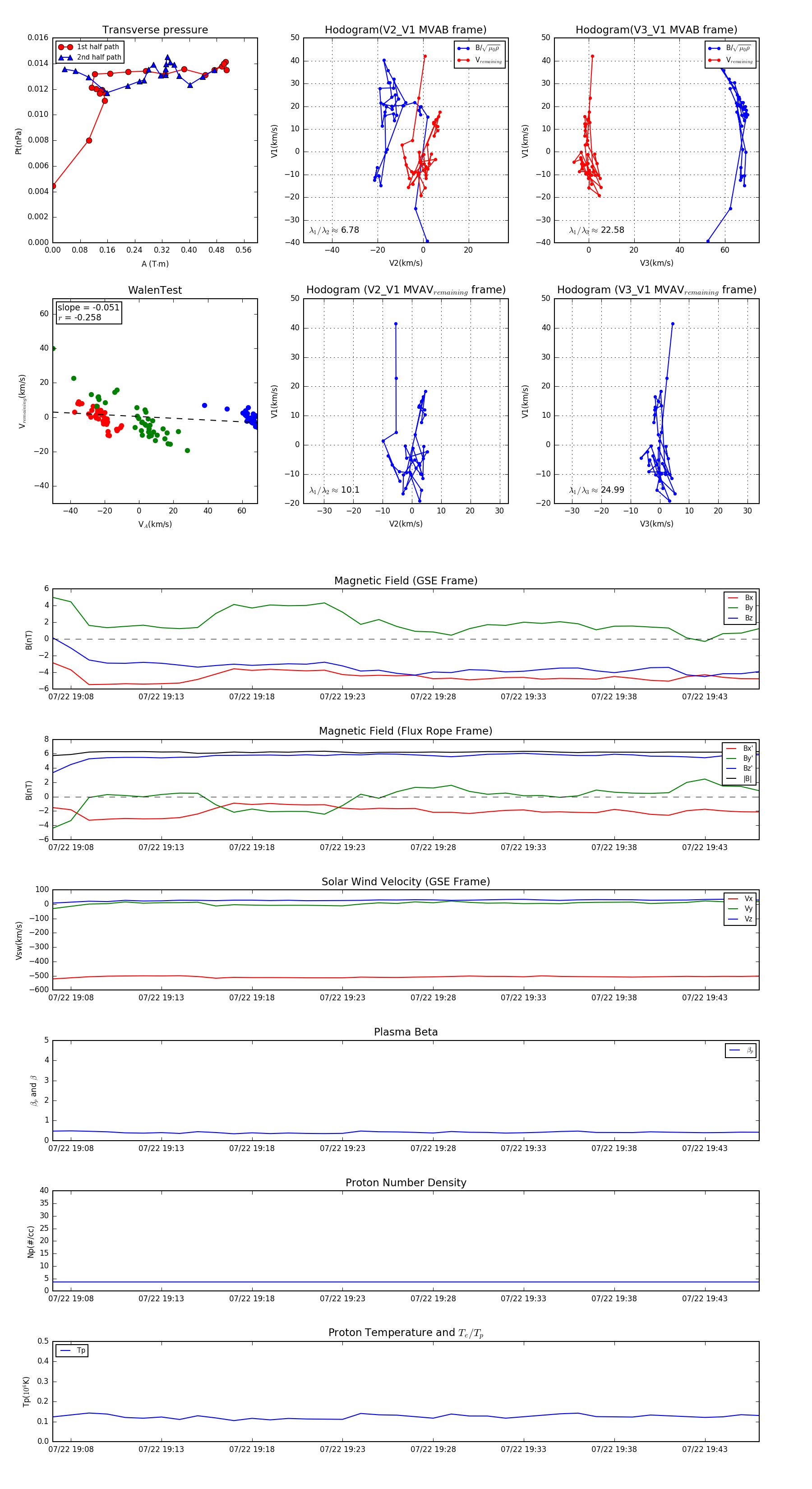Image resolution: width=812 pixels, height=1489 pixels.
Task: Click the 'Vx' legend entry
Action: [740, 898]
